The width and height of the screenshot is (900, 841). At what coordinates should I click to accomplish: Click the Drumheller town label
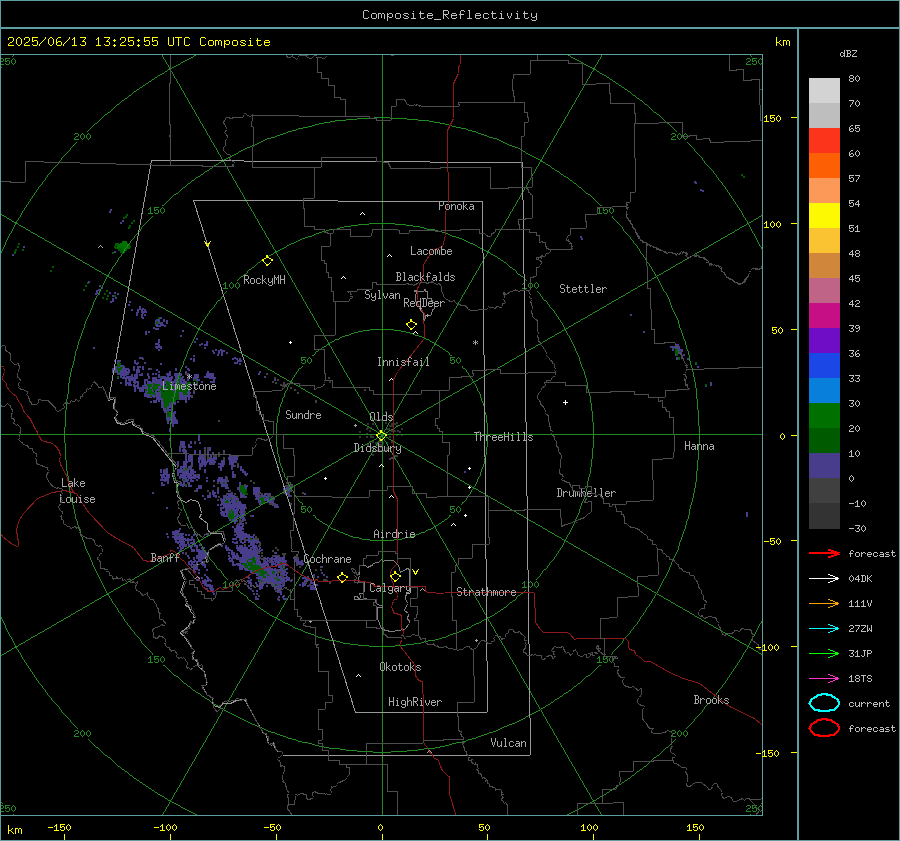point(586,493)
